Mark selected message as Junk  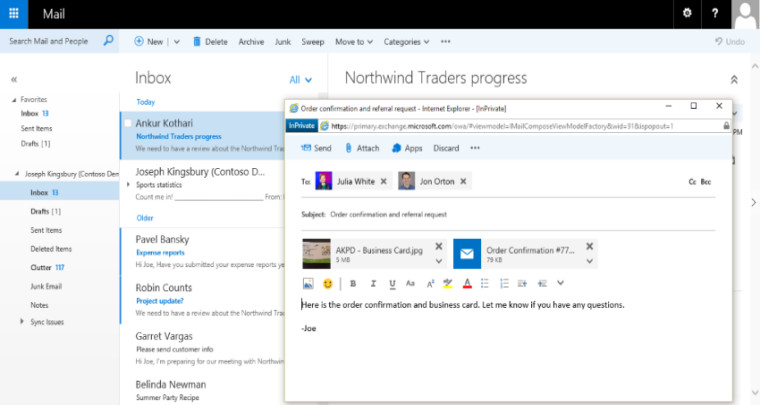(x=283, y=42)
